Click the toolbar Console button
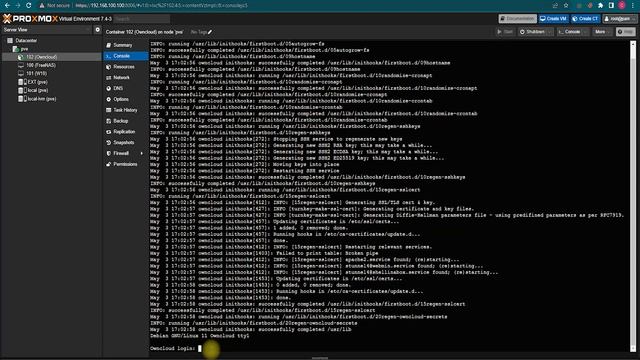 tap(569, 32)
